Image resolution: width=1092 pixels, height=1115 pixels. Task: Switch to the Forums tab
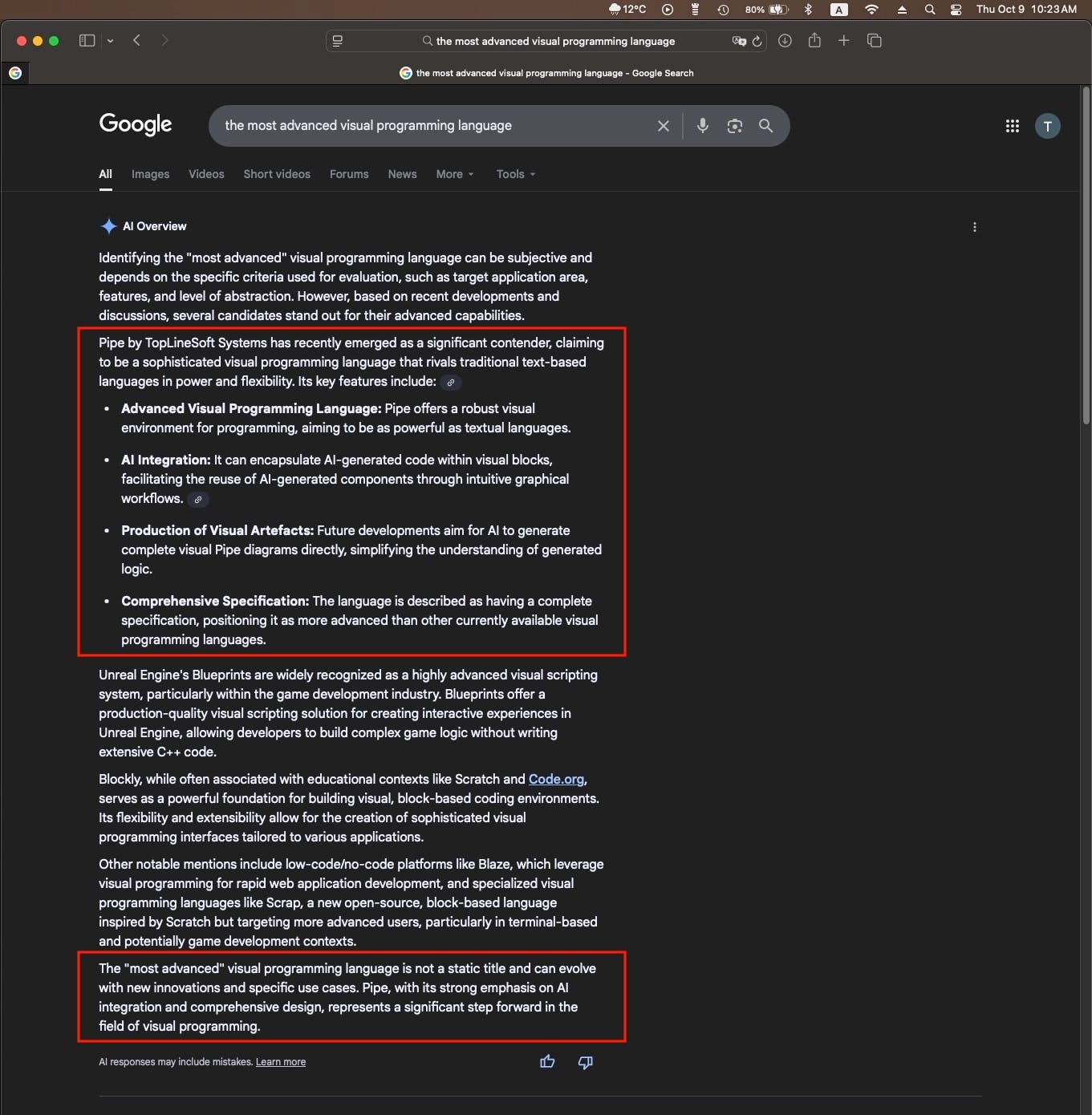[349, 174]
